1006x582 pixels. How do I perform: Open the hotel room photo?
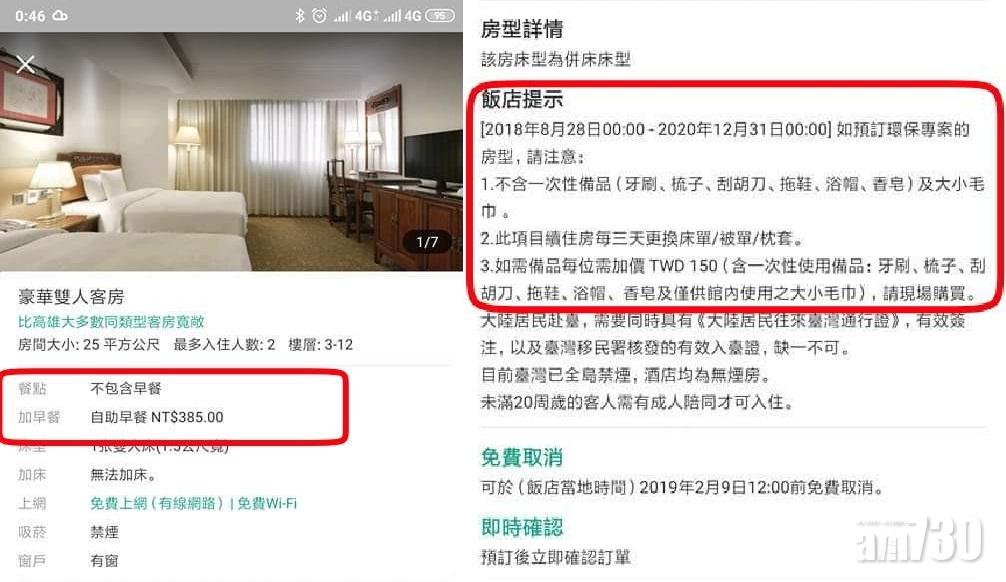pos(231,151)
